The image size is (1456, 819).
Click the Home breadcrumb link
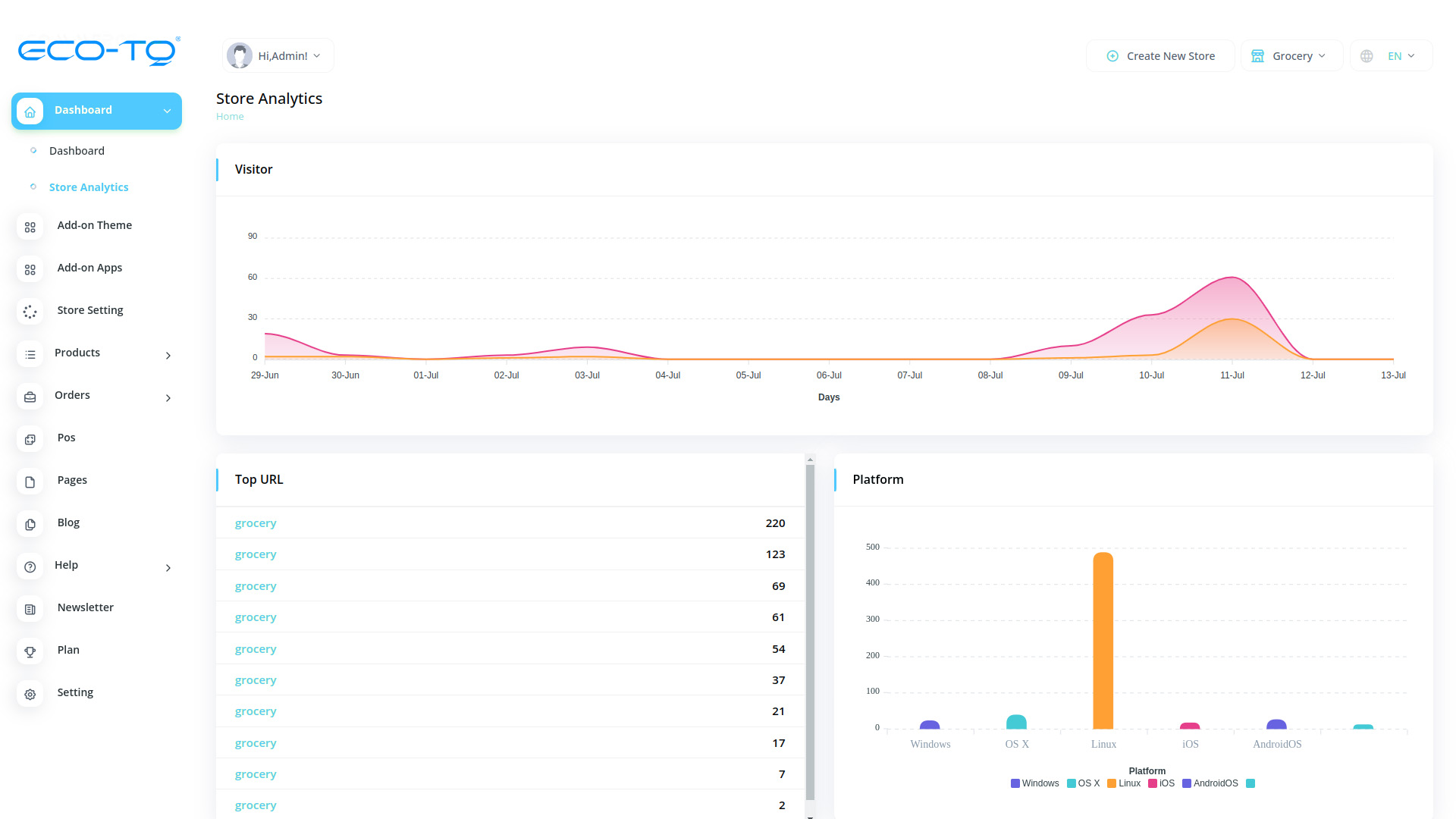(x=230, y=116)
